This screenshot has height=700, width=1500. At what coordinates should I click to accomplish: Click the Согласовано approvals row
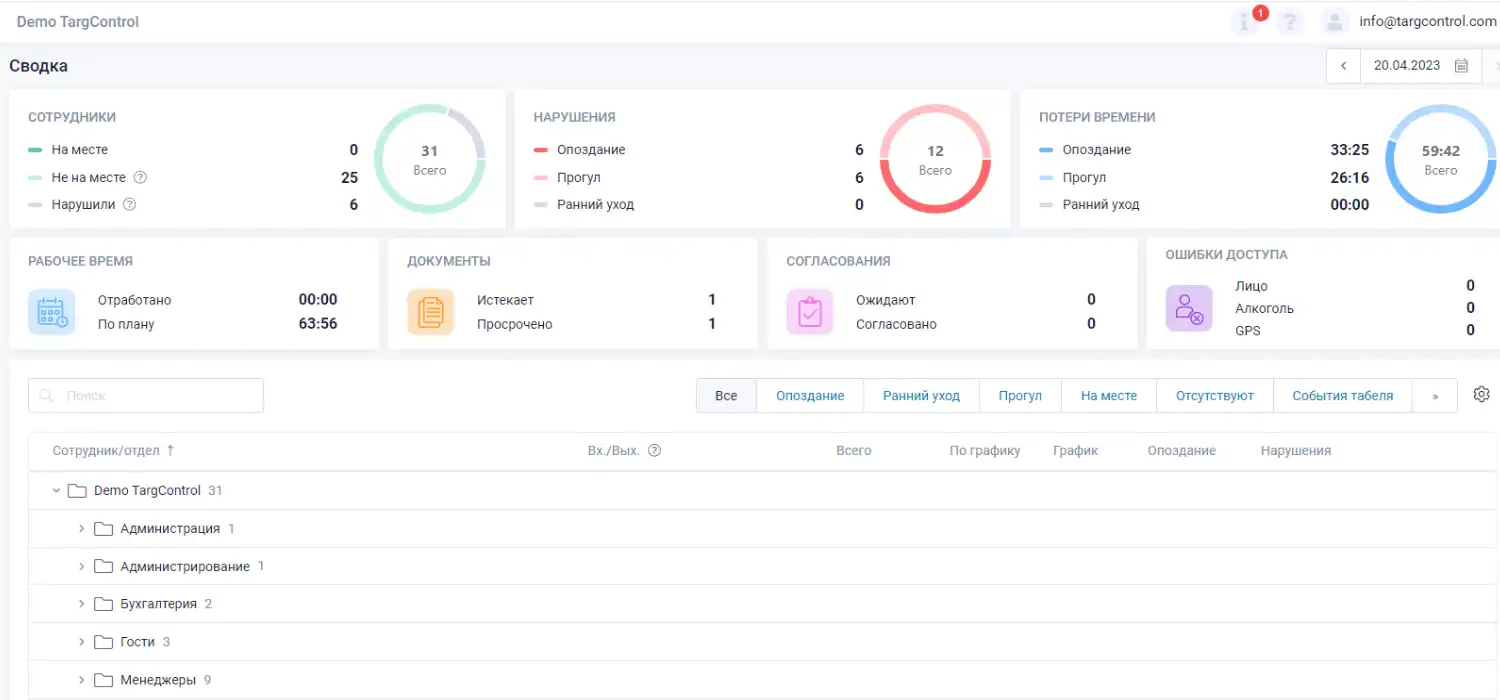(976, 324)
